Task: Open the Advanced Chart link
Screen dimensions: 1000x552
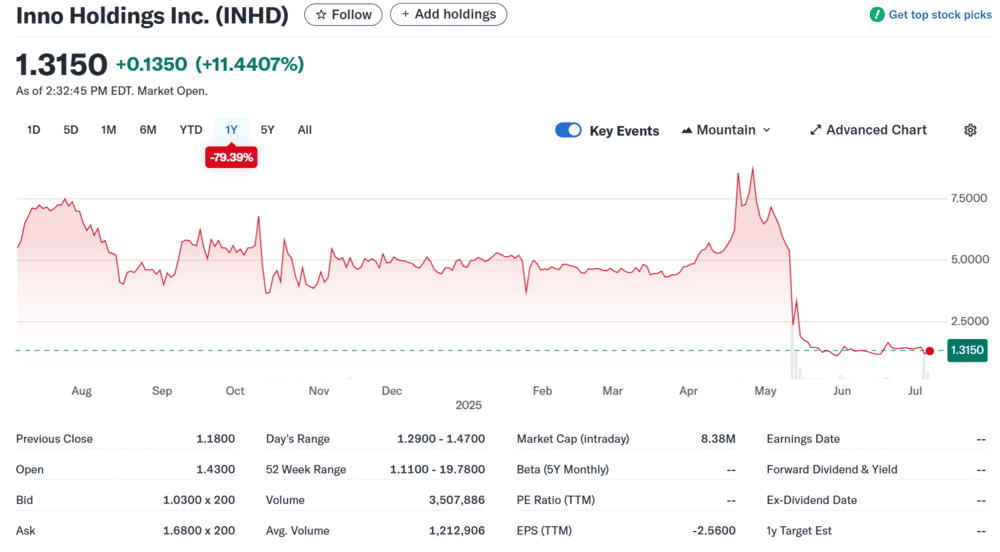Action: [869, 130]
